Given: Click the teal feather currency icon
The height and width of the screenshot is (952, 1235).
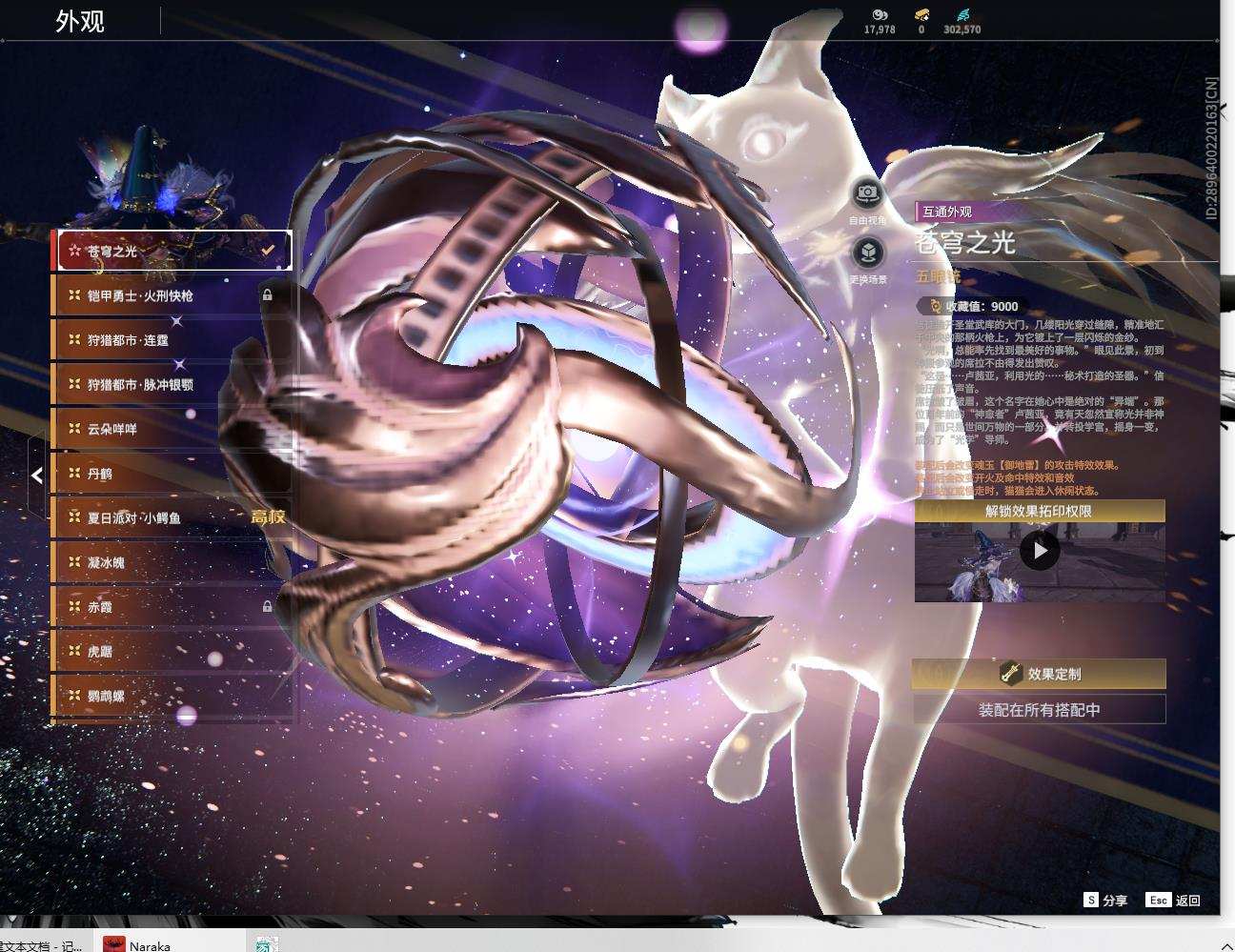Looking at the screenshot, I should click(x=962, y=14).
